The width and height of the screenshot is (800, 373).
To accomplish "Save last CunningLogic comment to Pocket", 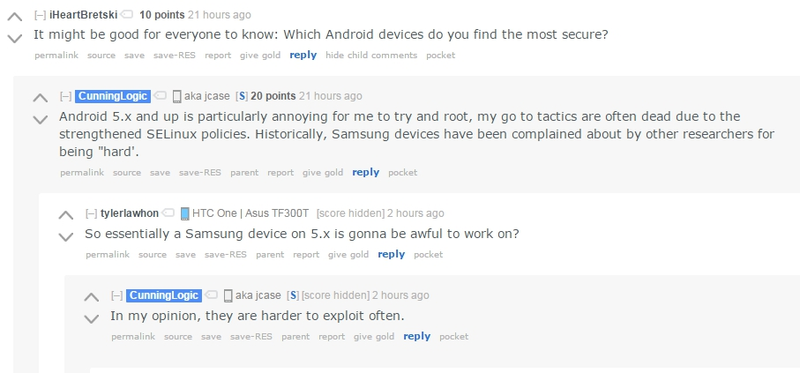I will coord(454,337).
